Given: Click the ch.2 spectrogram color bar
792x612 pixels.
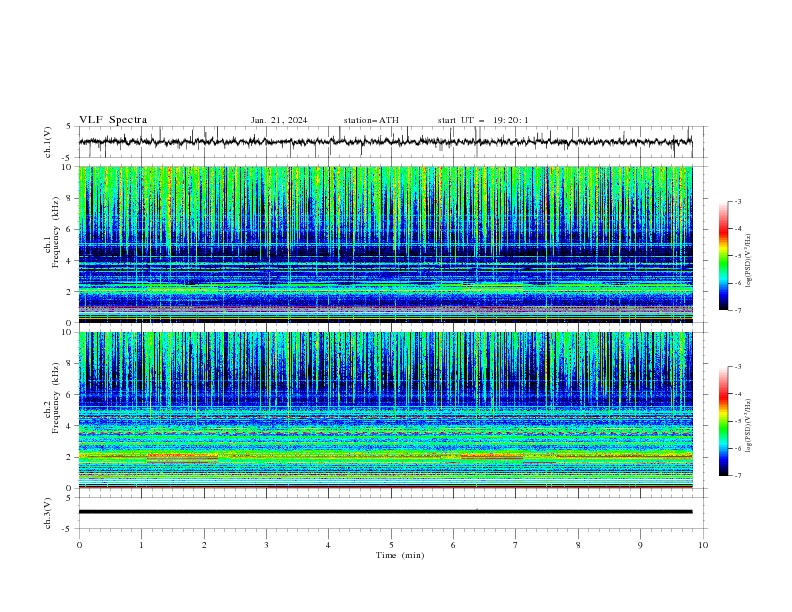Looking at the screenshot, I should pos(724,421).
